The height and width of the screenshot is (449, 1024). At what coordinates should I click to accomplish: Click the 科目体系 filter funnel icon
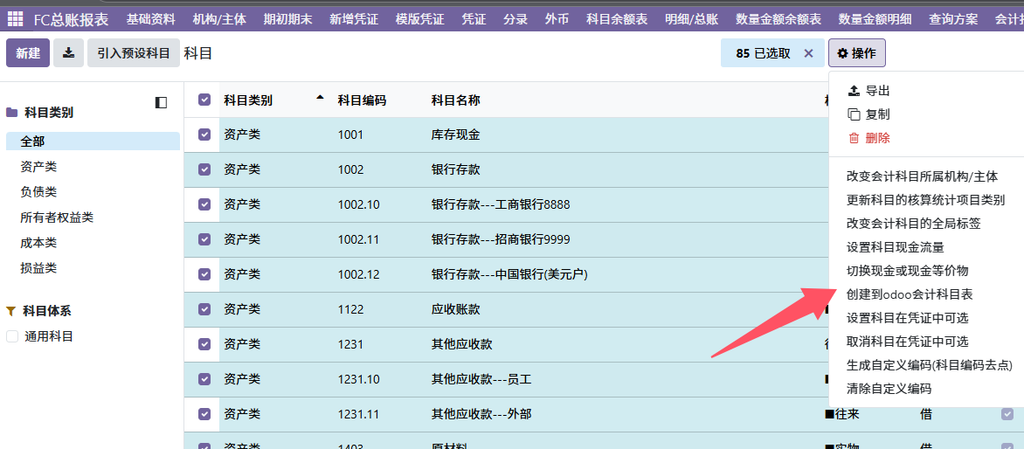[x=11, y=311]
